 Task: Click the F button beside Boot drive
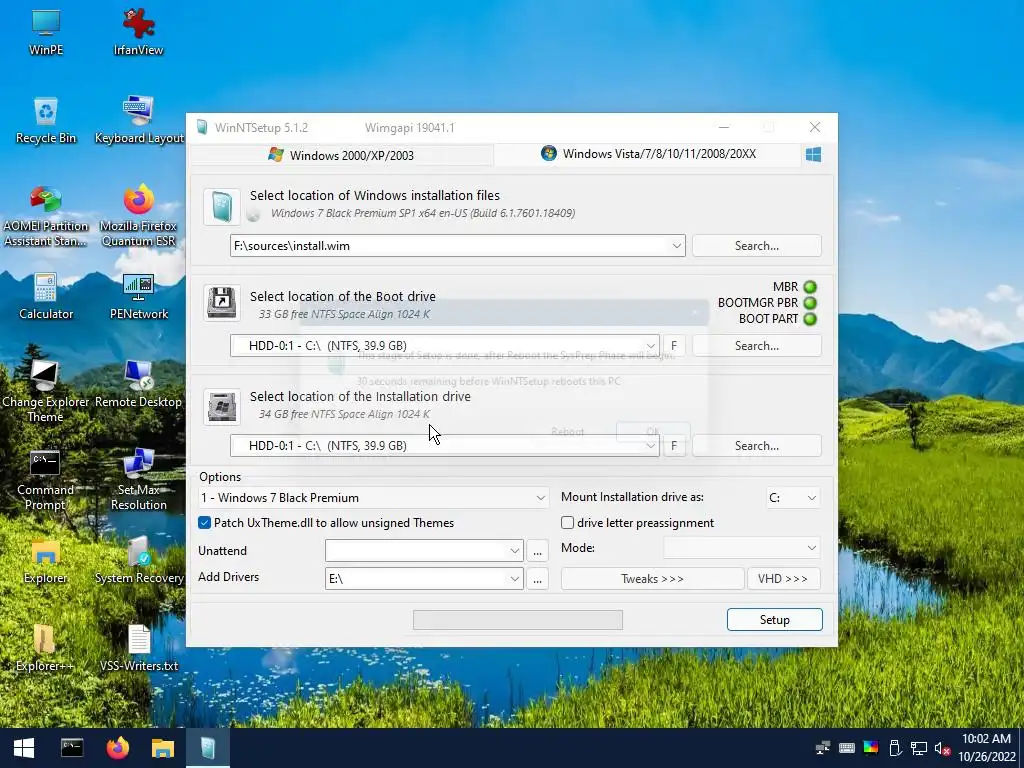674,345
